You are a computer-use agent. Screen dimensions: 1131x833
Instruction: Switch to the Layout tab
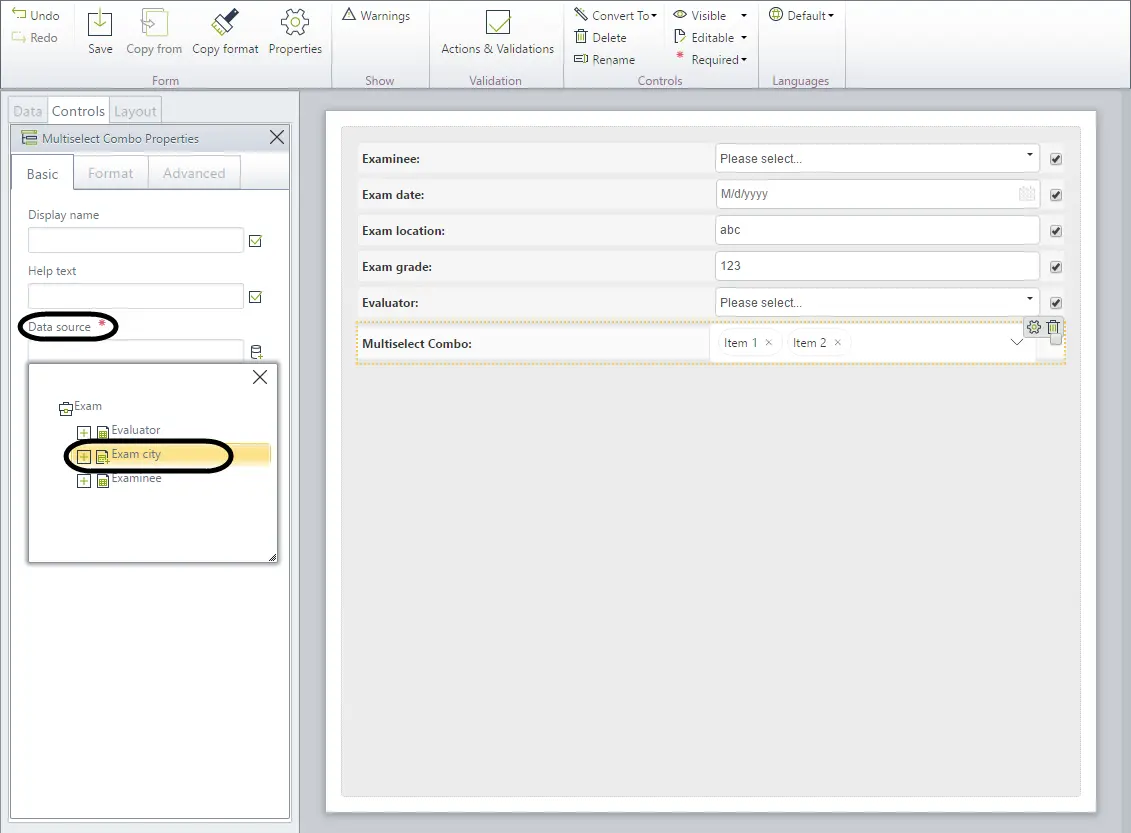[x=135, y=111]
